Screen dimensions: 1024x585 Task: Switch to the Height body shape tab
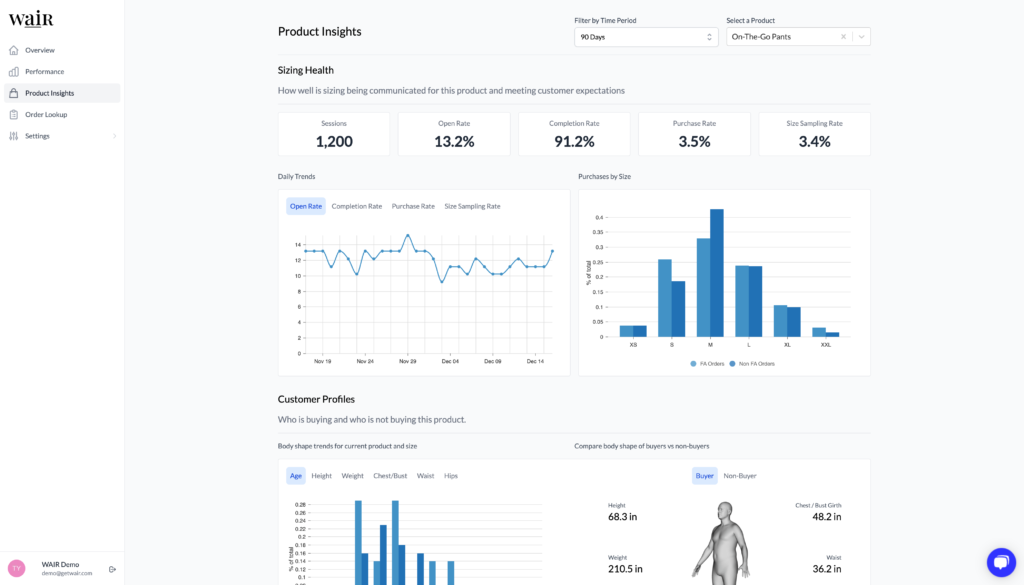[321, 476]
